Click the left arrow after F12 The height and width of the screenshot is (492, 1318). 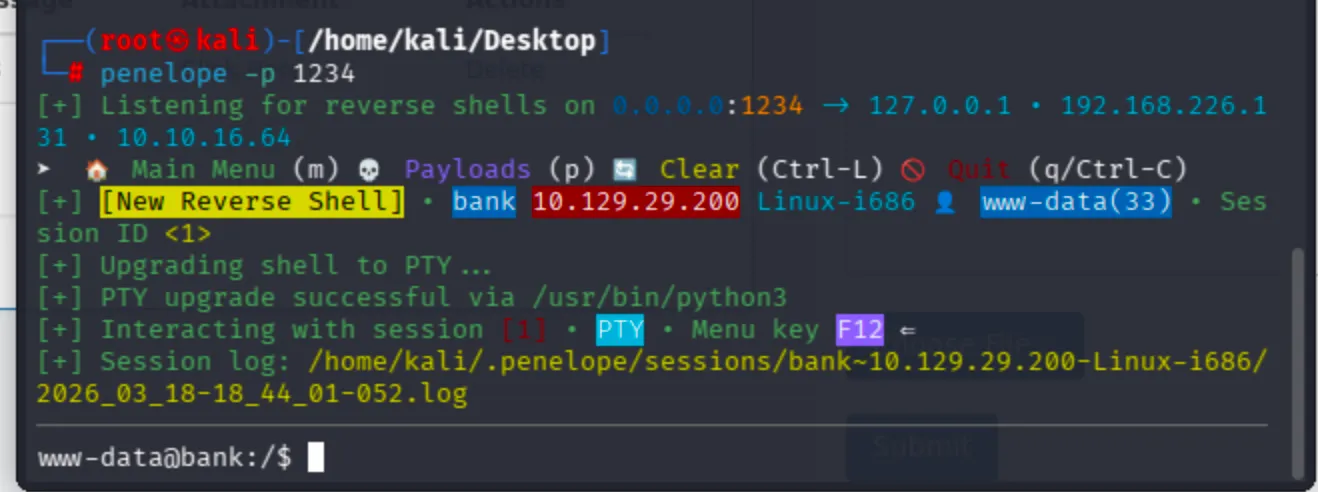[x=907, y=330]
